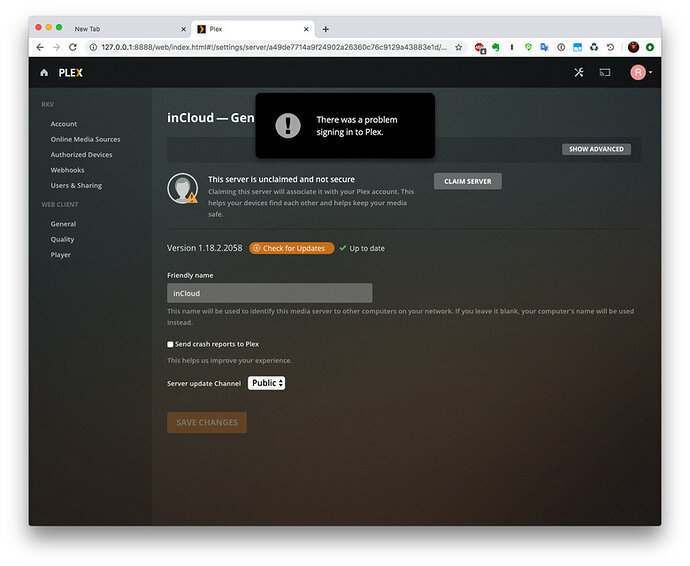Bookmark this page with the star
This screenshot has width=690, height=566.
coord(459,47)
